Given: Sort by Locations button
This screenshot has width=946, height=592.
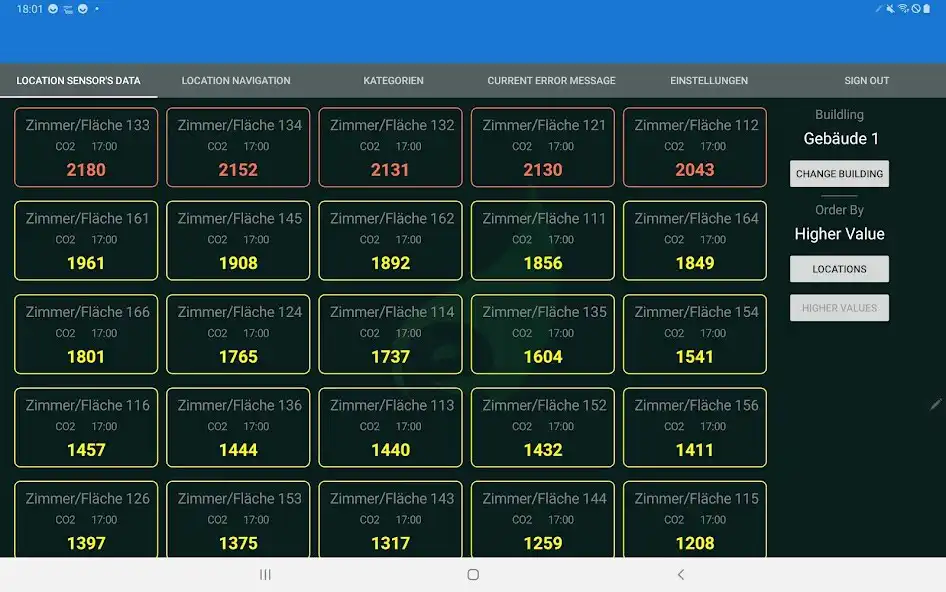Looking at the screenshot, I should click(x=839, y=269).
